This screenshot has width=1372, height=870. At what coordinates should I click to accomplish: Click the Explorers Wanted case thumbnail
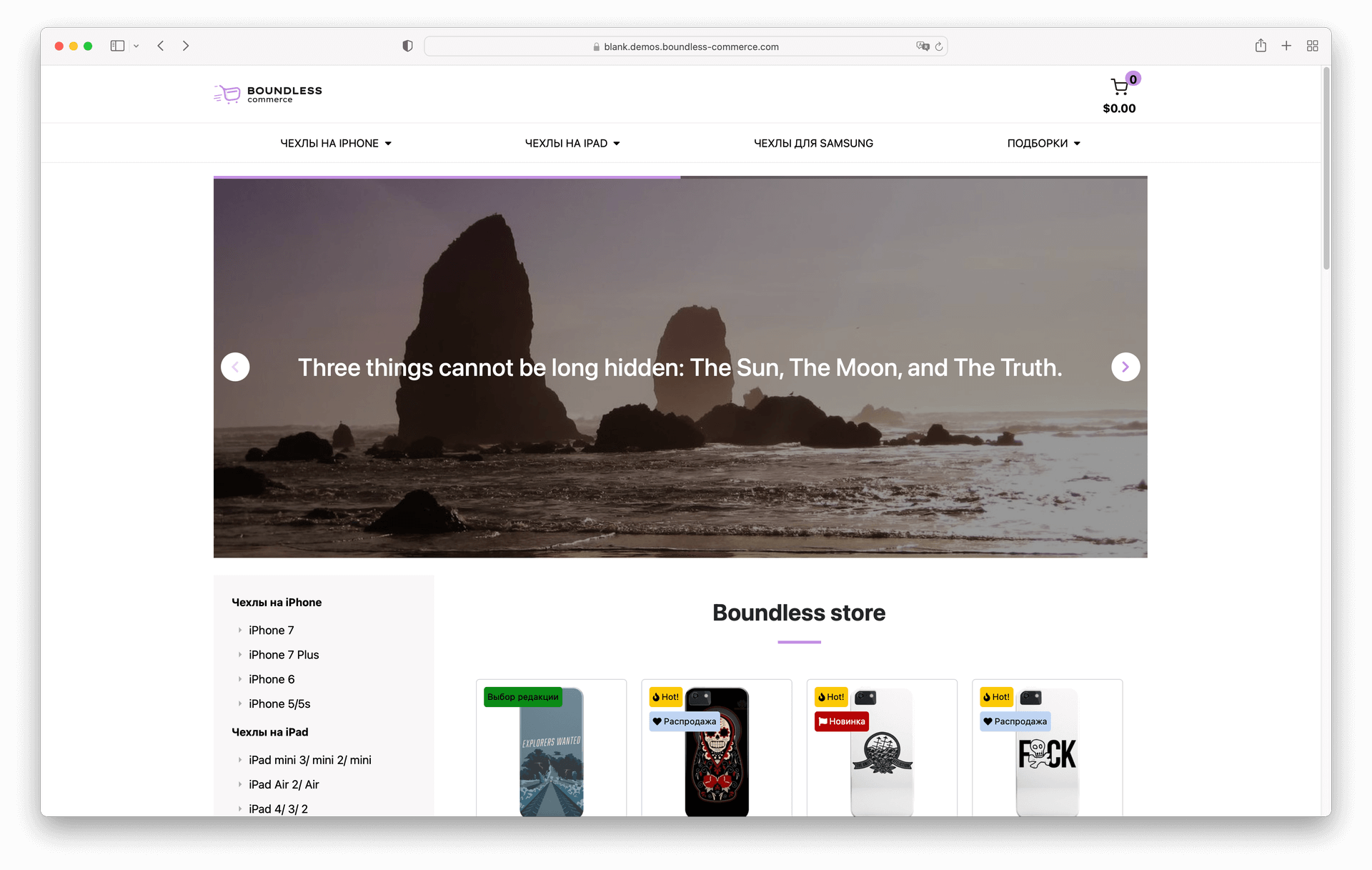tap(551, 758)
